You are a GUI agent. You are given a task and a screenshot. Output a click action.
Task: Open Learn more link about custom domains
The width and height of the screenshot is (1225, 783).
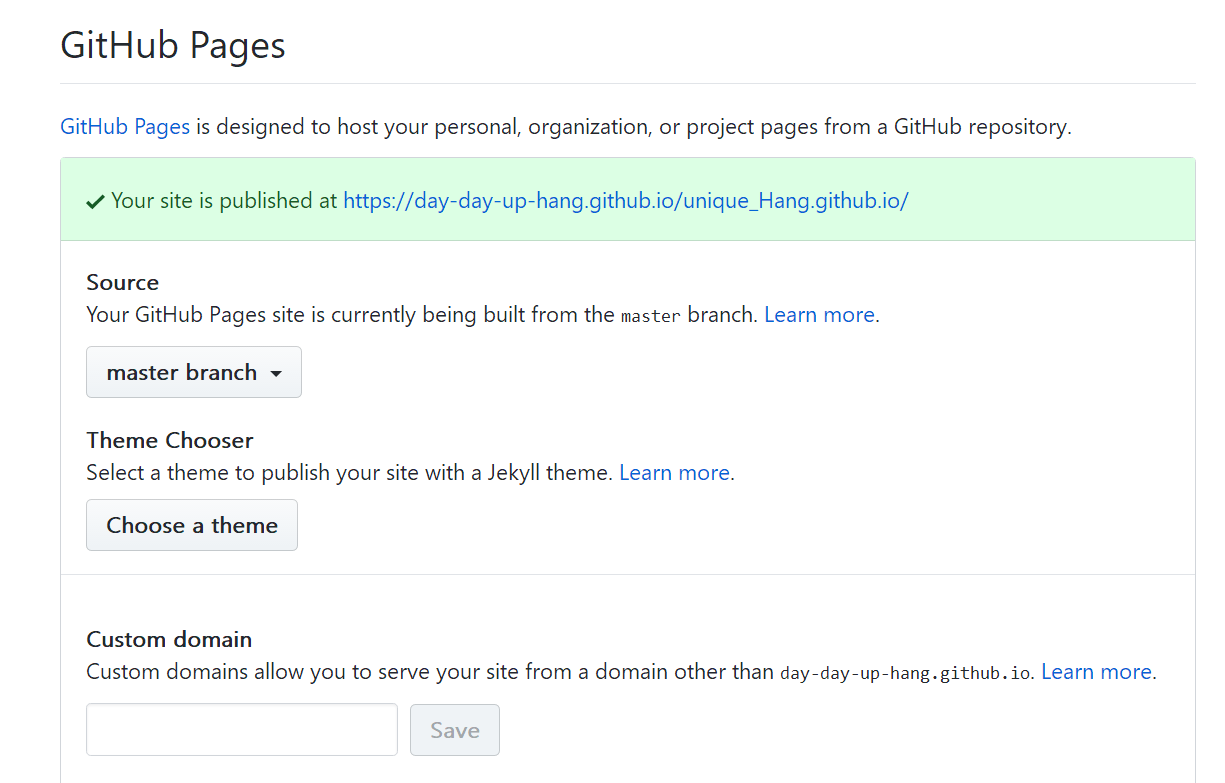(x=1096, y=672)
